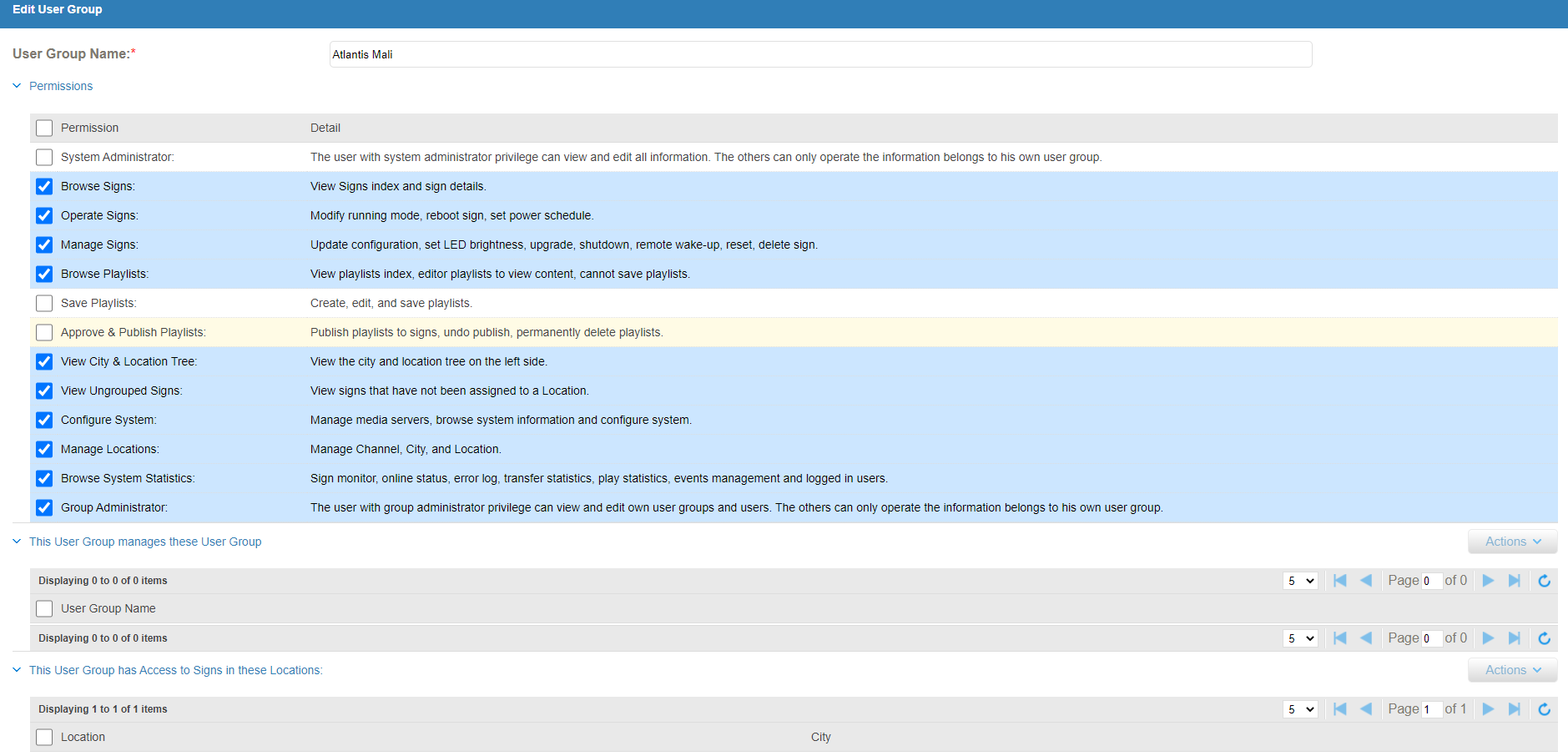
Task: Click 'Create, edit, and save playlists.' detail
Action: click(391, 303)
